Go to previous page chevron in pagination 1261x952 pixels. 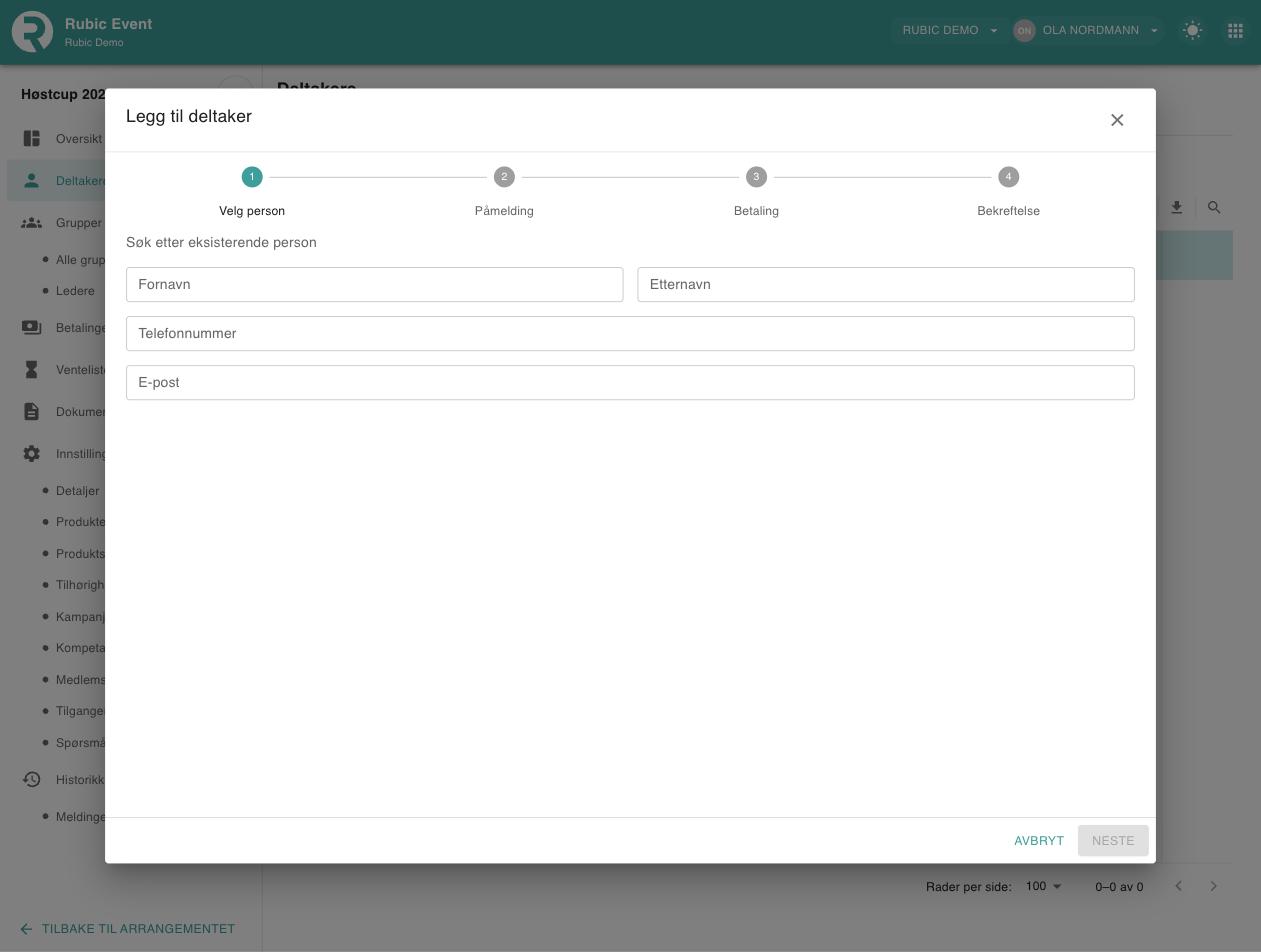[1178, 886]
